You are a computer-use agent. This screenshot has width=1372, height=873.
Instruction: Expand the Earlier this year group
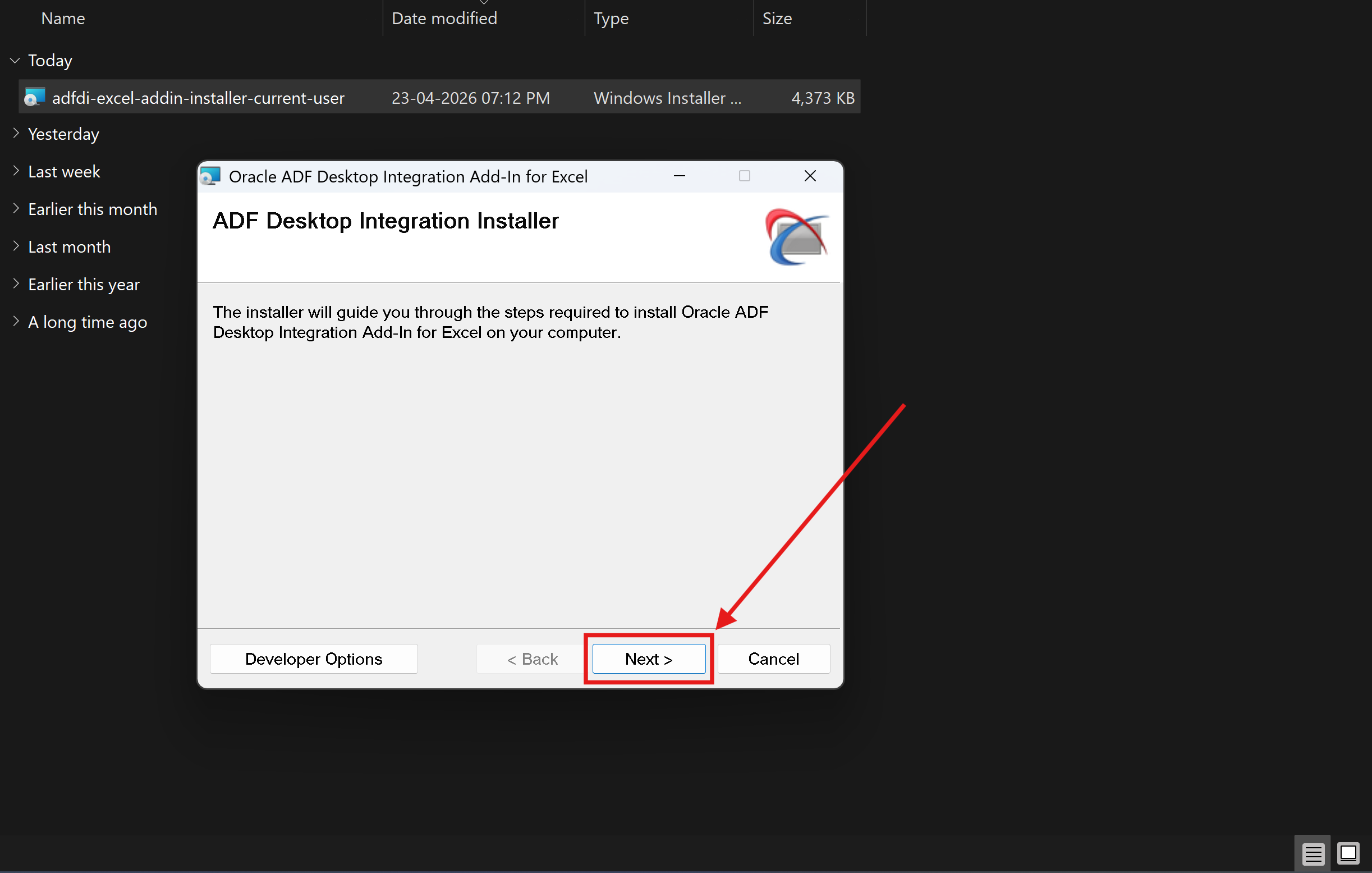15,284
